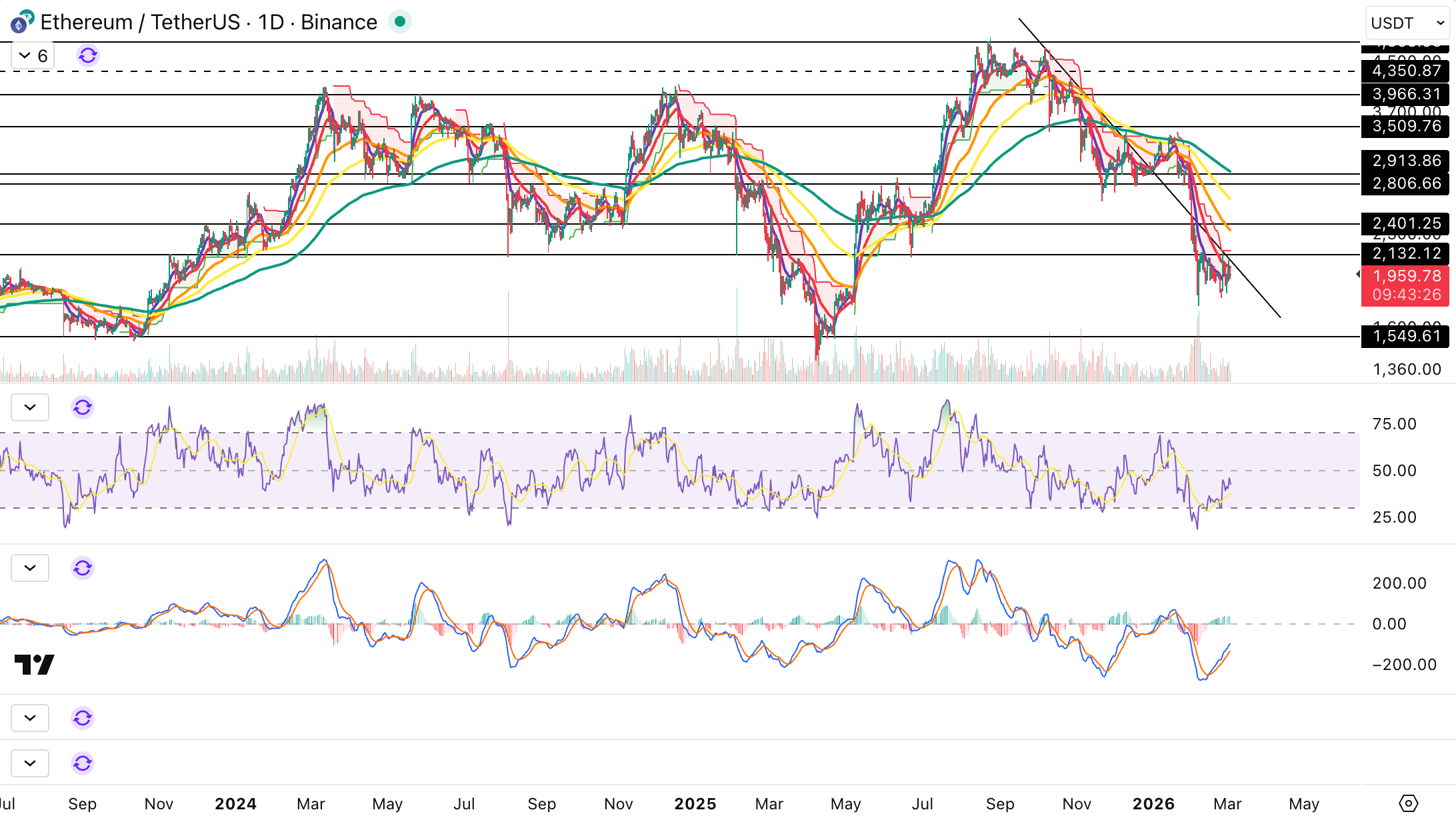
Task: Open the USDT currency dropdown
Action: 1407,23
